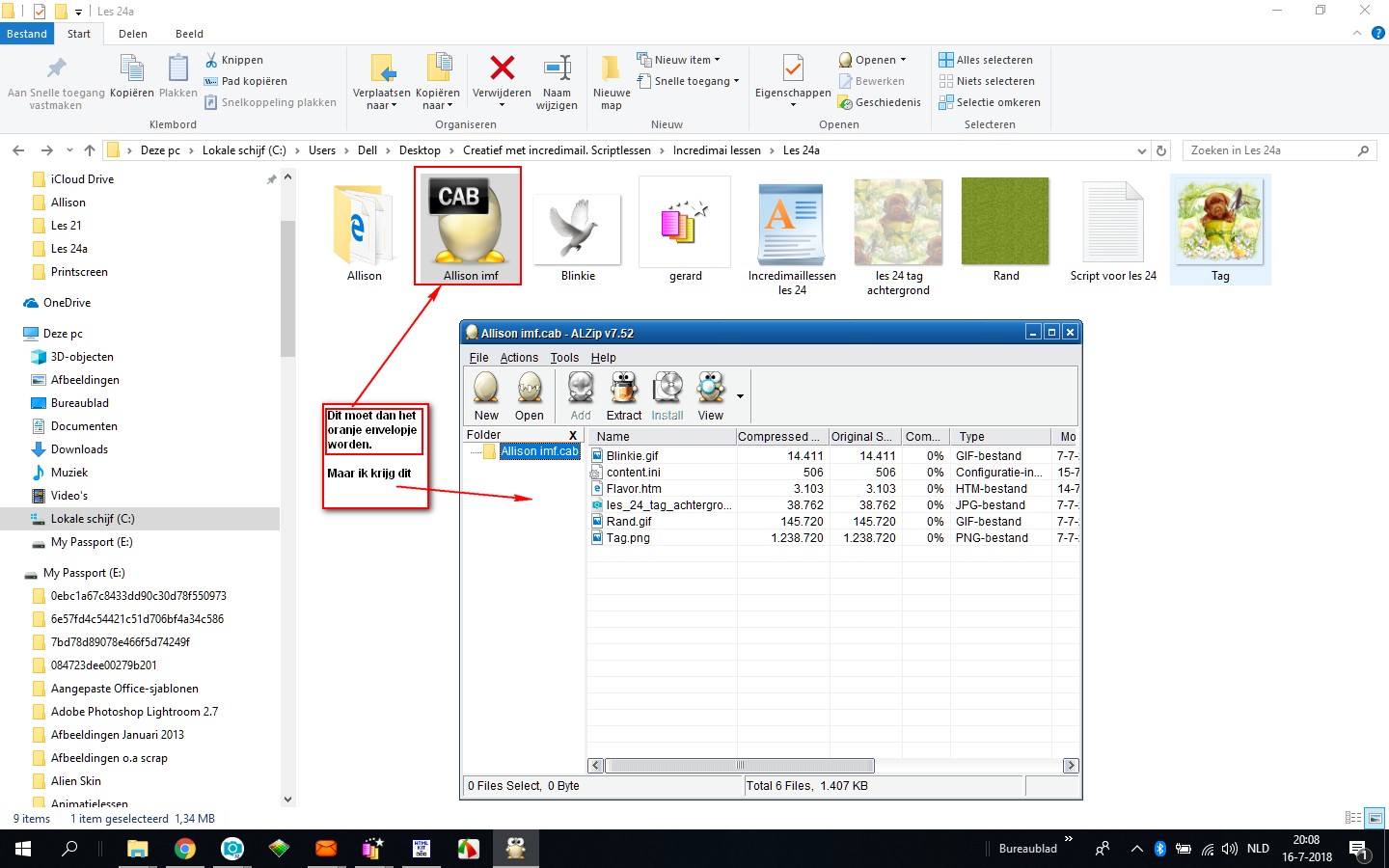Viewport: 1389px width, 868px height.
Task: Click Selectie omkeren in the ribbon
Action: 990,102
